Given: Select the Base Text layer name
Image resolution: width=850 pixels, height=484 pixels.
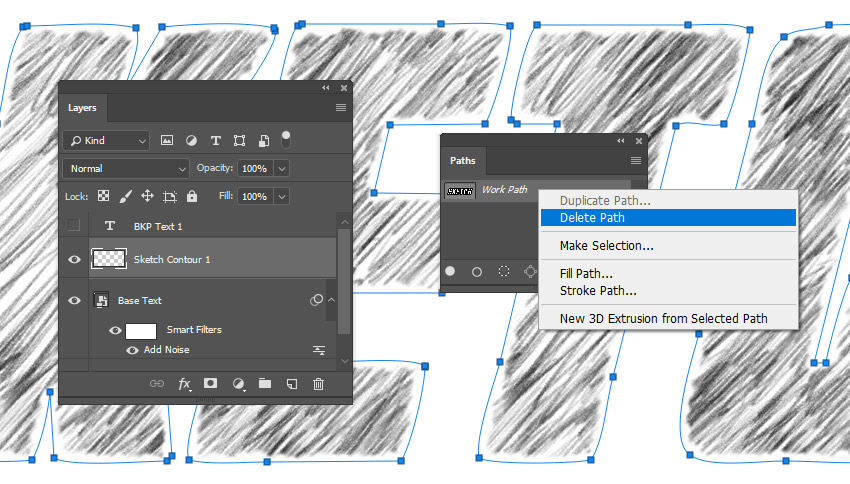Looking at the screenshot, I should click(x=139, y=300).
